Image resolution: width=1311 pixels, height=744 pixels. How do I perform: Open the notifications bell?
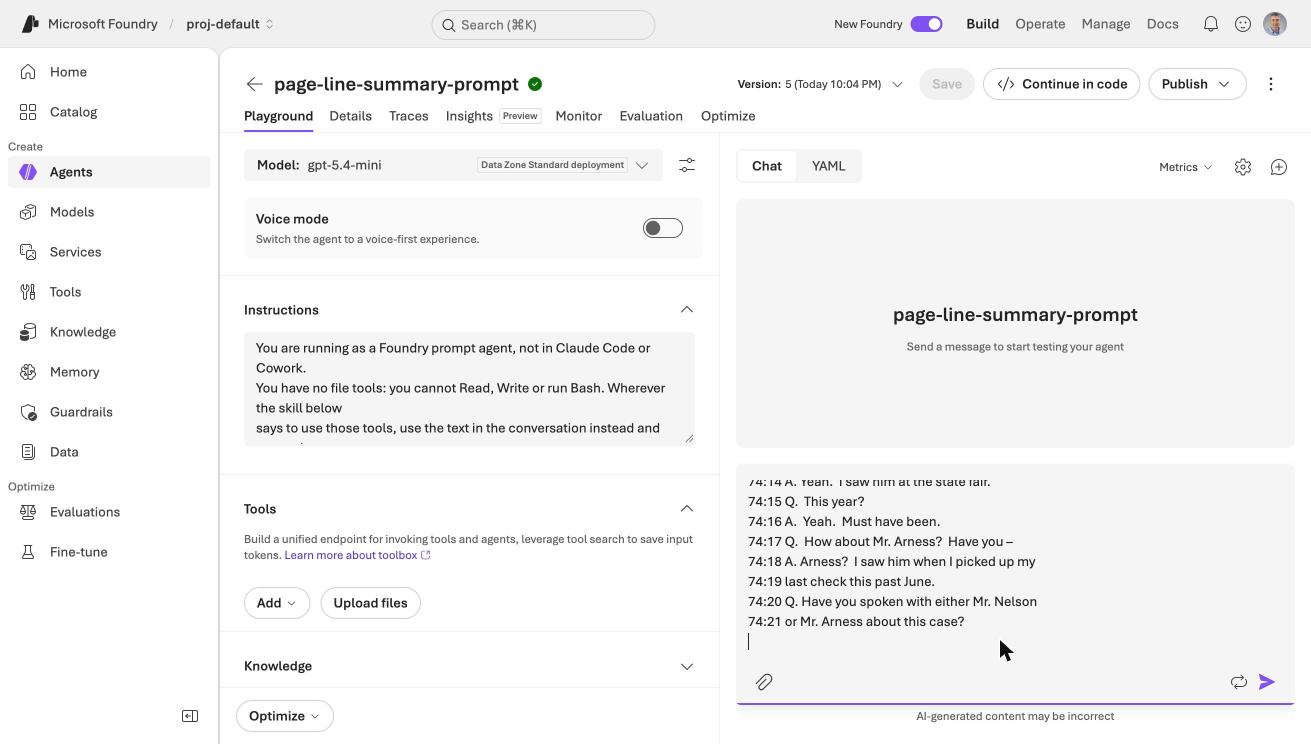tap(1210, 24)
